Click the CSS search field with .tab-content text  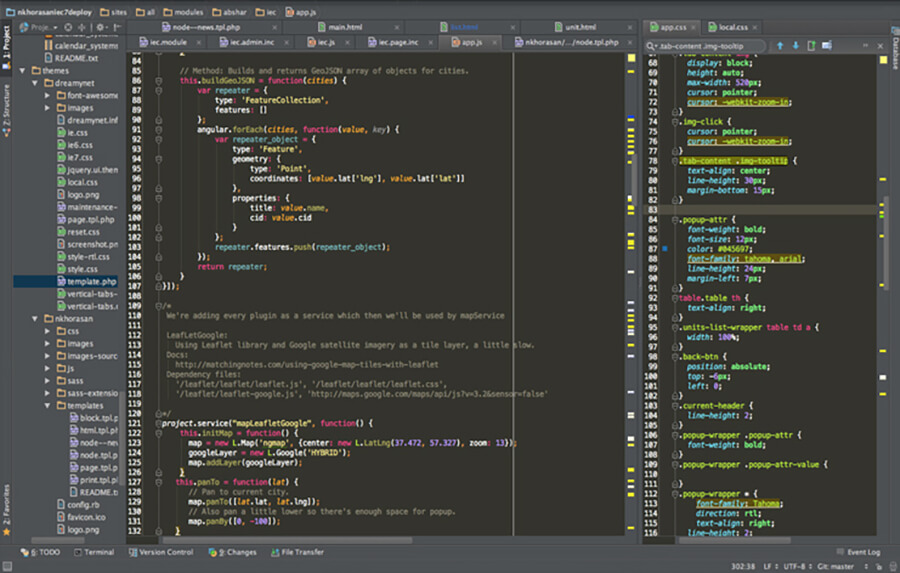click(x=705, y=46)
